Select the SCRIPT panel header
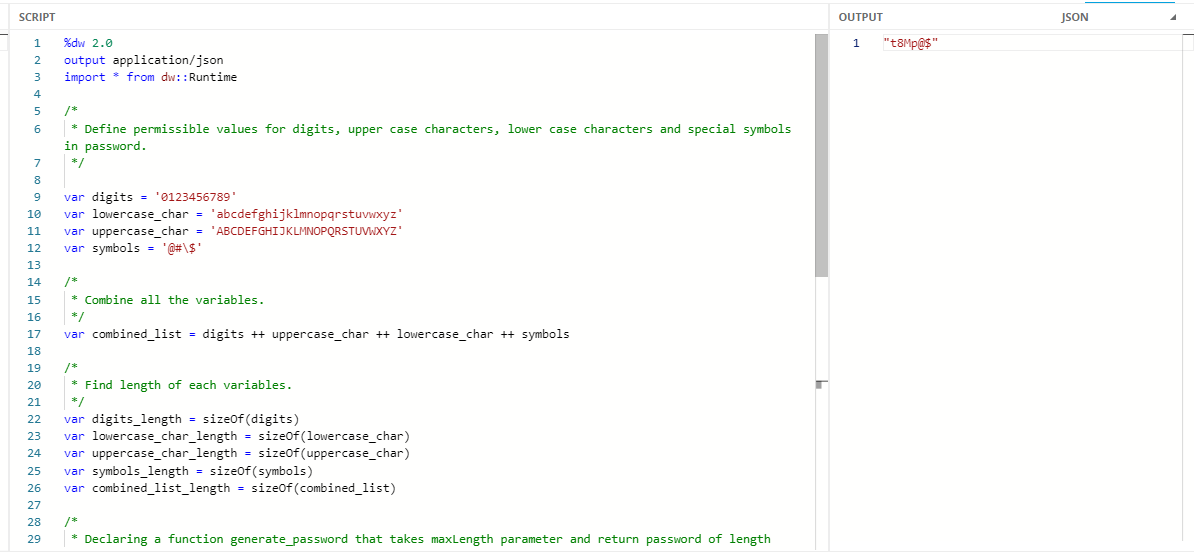This screenshot has width=1194, height=560. 37,17
